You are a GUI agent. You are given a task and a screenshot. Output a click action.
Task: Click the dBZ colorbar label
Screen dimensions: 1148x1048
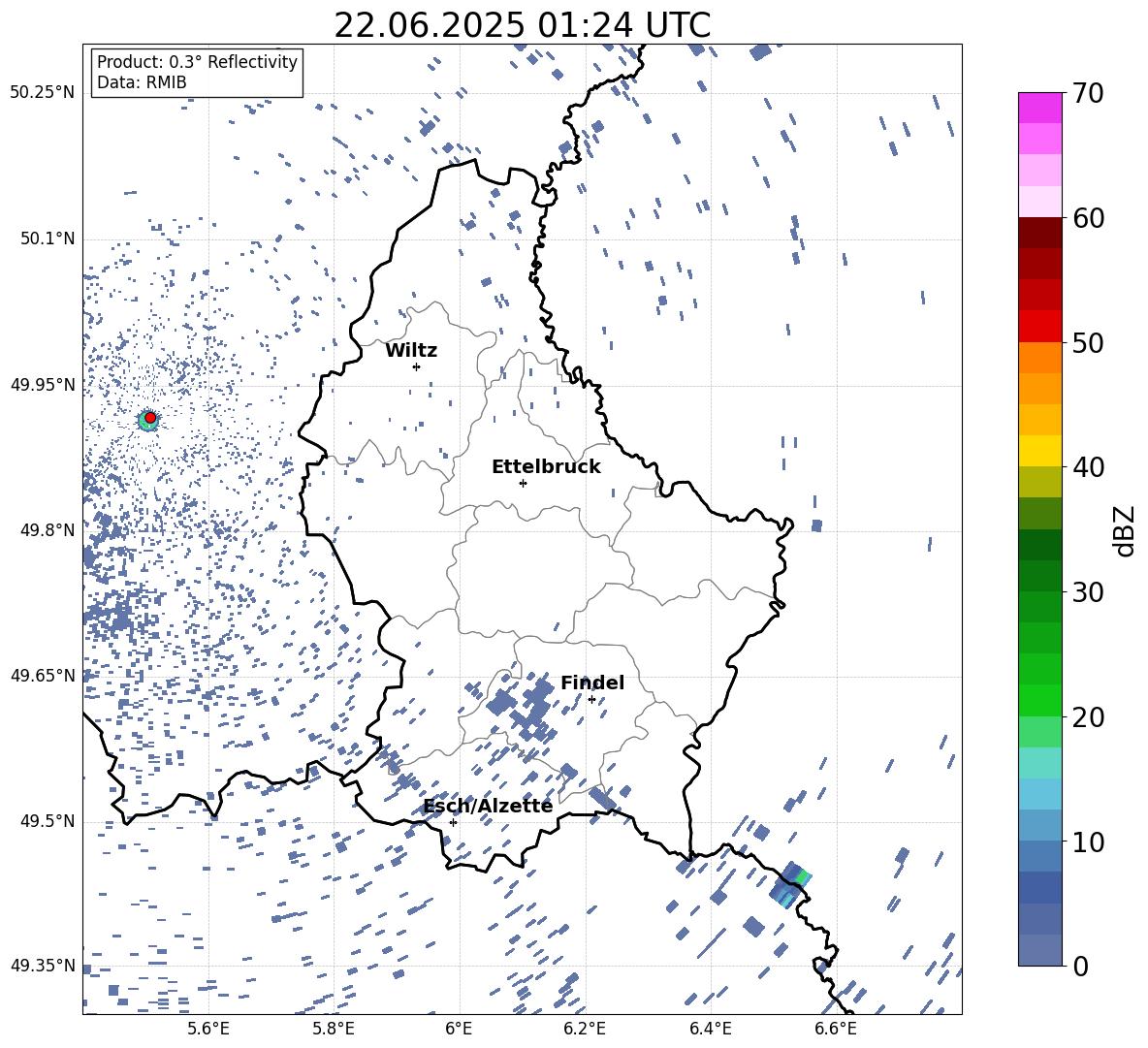(1125, 530)
